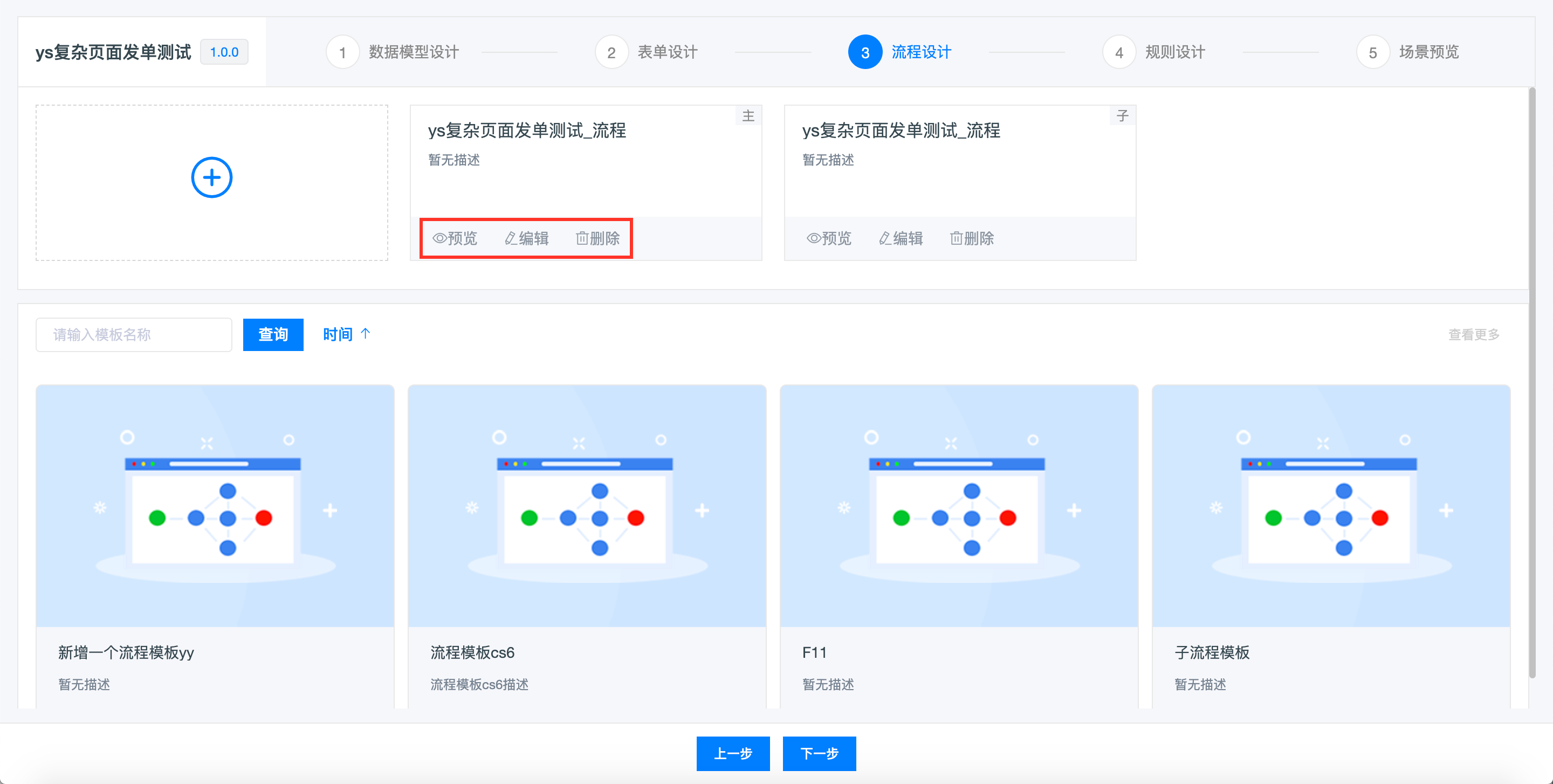Screen dimensions: 1553x784
Task: Edit the sub flow card (子)
Action: (x=901, y=239)
